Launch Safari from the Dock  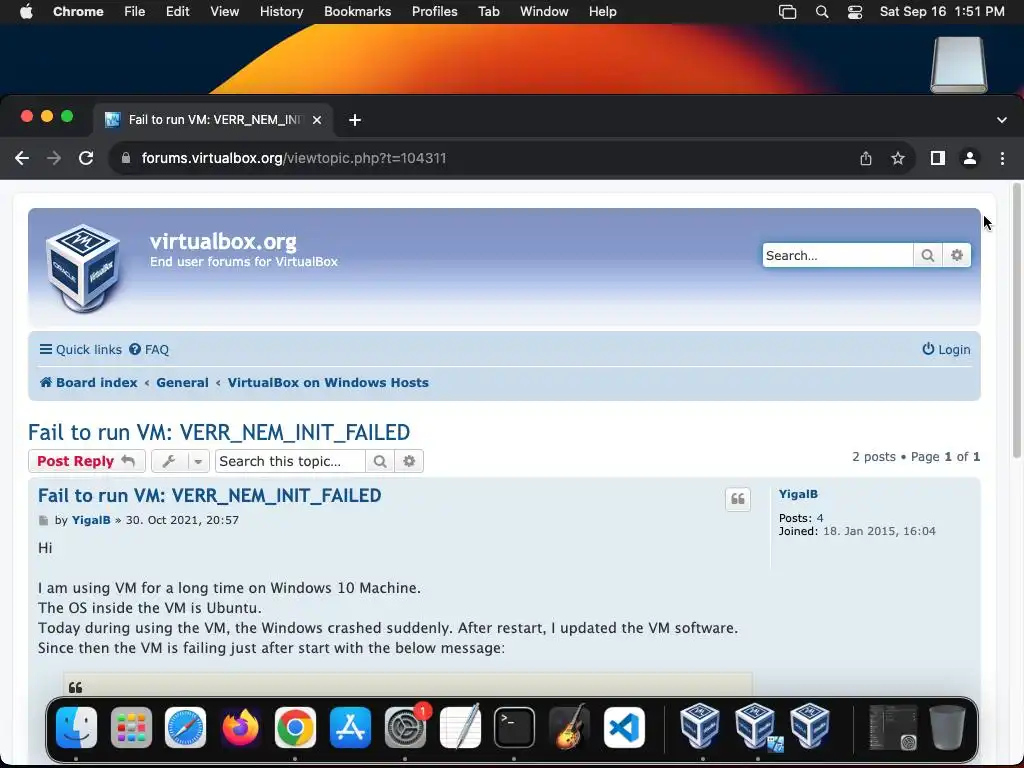tap(185, 728)
